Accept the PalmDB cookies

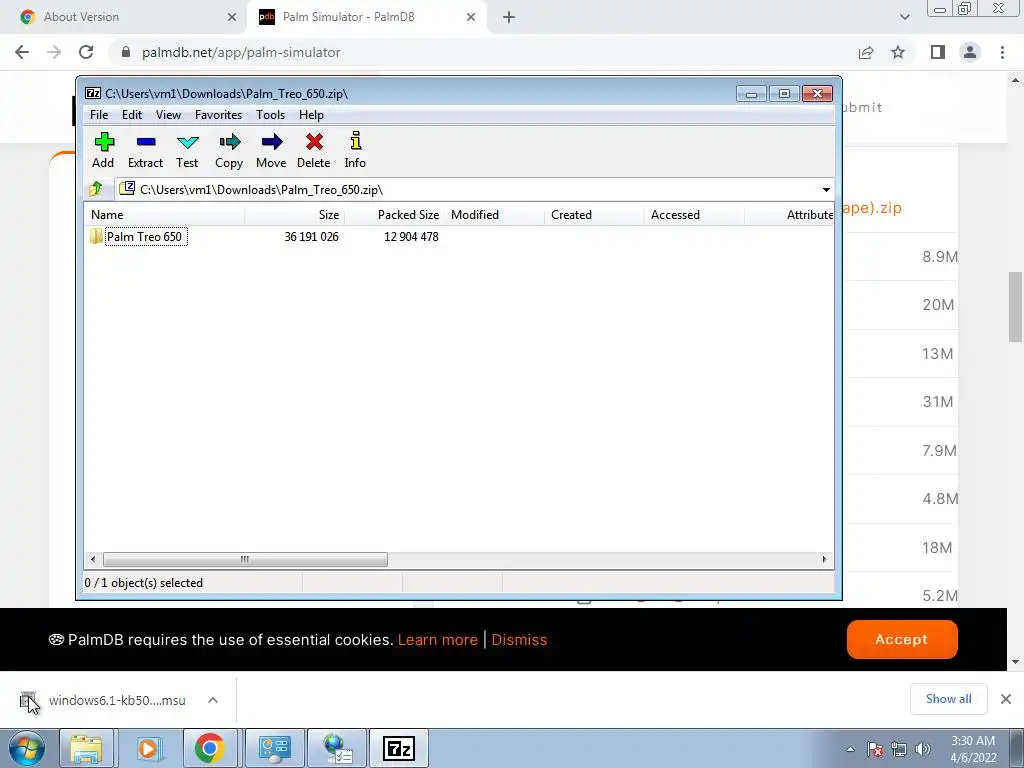click(x=902, y=639)
